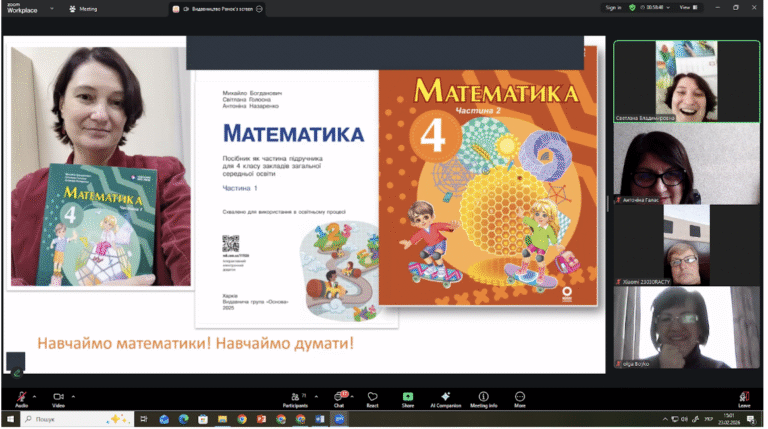Open screen share options in shared screen tab
The height and width of the screenshot is (429, 768).
point(261,9)
